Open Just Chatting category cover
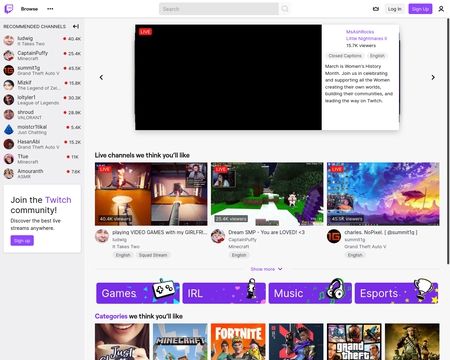450x360 pixels. (x=122, y=342)
